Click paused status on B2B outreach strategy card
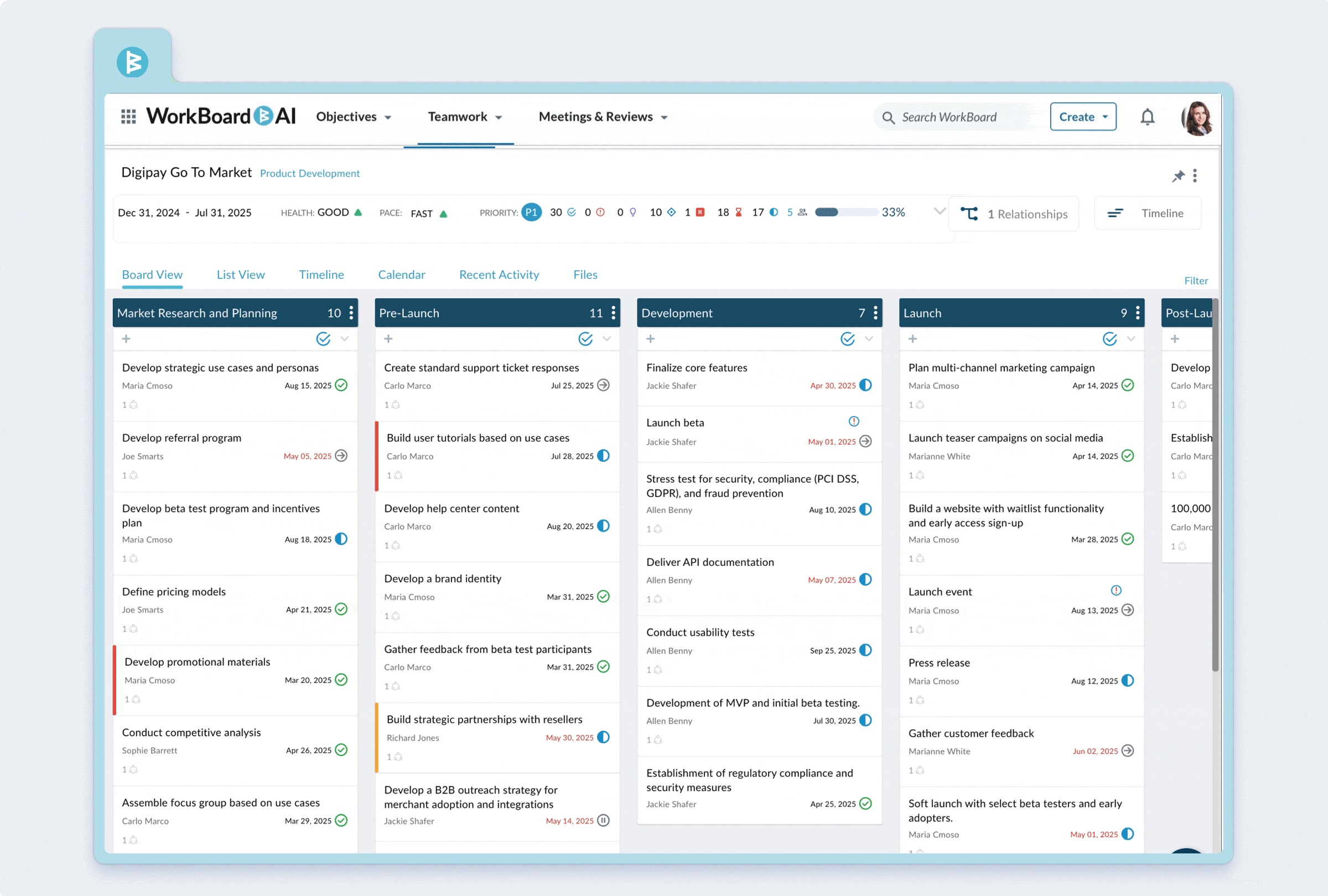 pyautogui.click(x=604, y=821)
